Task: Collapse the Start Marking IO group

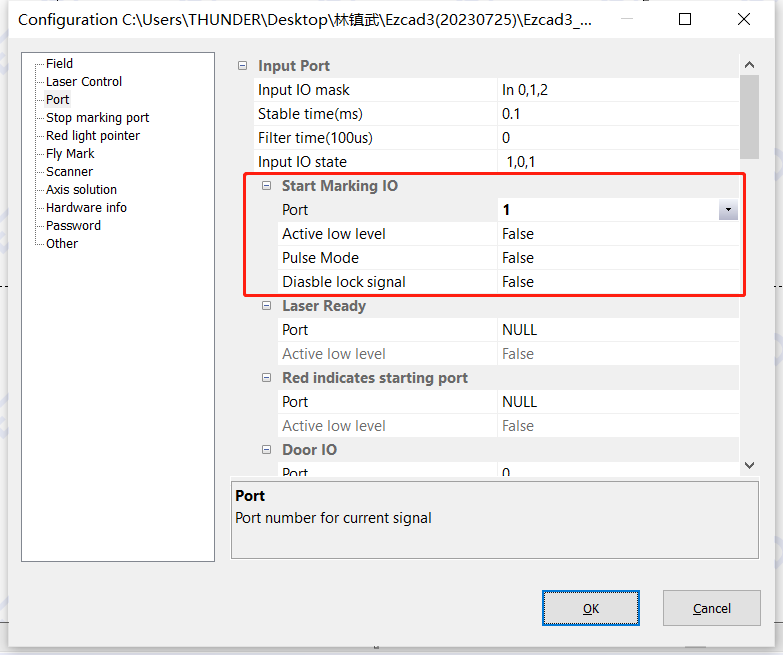Action: [x=267, y=186]
